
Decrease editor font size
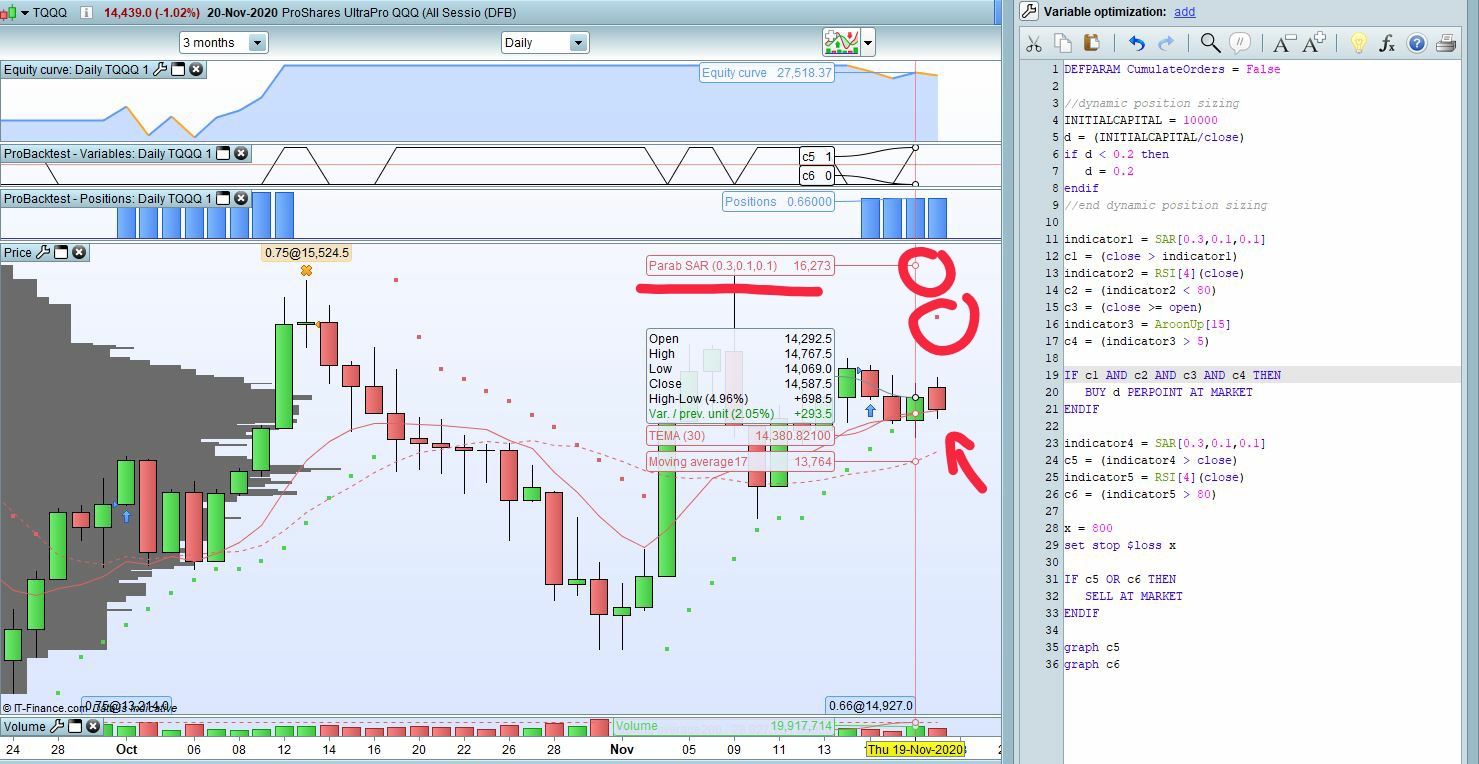tap(1283, 43)
